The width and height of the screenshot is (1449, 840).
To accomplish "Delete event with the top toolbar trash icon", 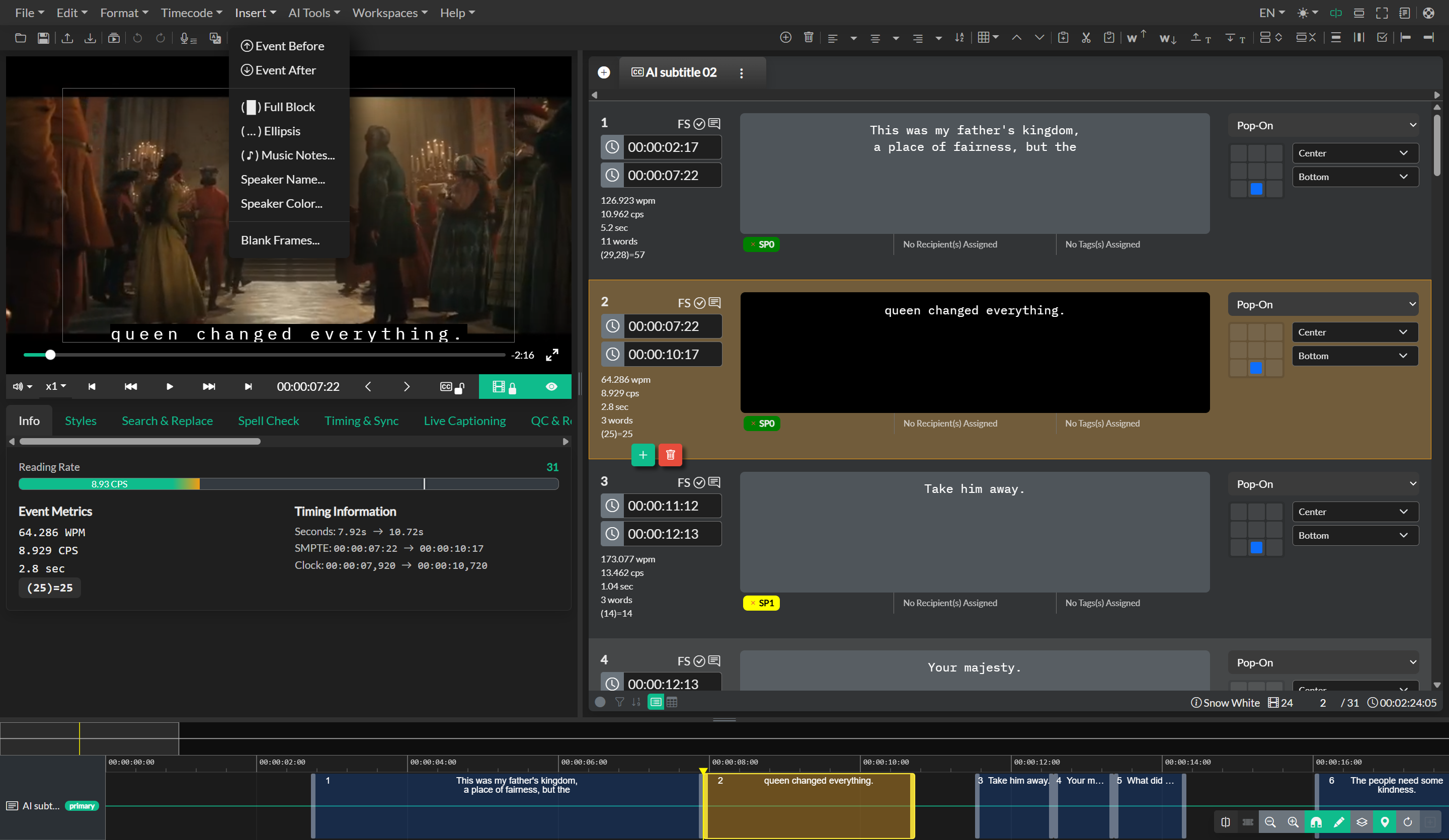I will 809,37.
